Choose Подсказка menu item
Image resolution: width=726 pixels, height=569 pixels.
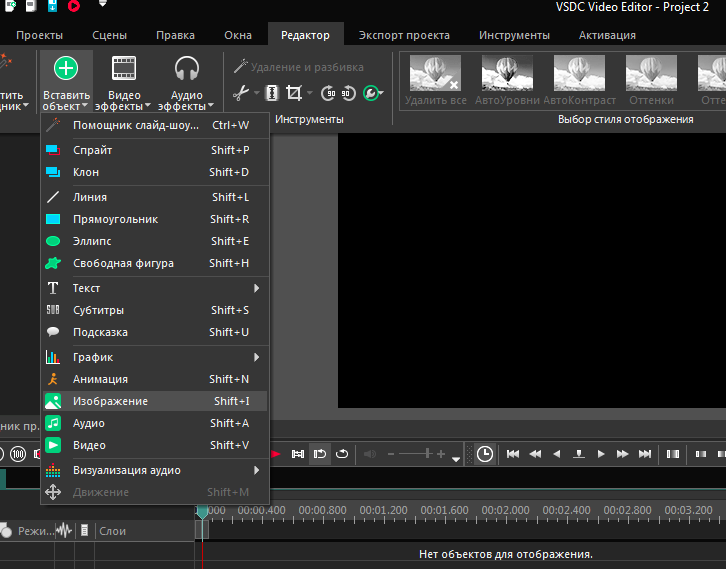(x=155, y=332)
